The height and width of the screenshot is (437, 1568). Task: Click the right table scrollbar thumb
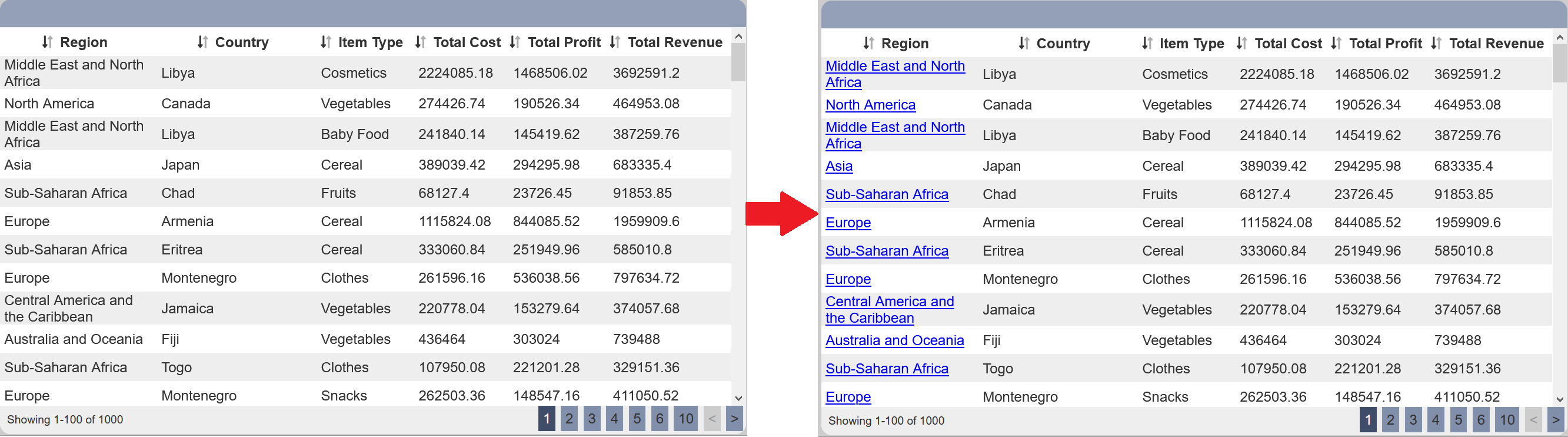(1560, 64)
